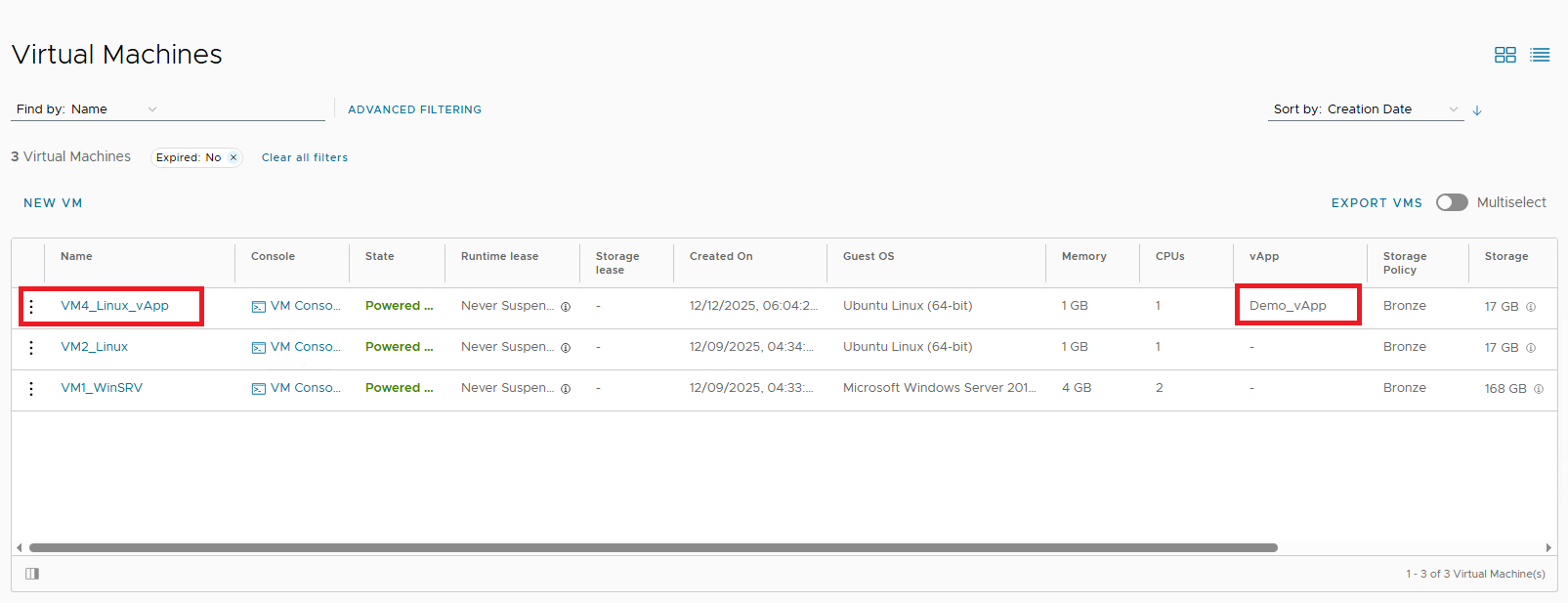Open VM4_Linux_vApp details link
The width and height of the screenshot is (1568, 603).
pyautogui.click(x=114, y=306)
